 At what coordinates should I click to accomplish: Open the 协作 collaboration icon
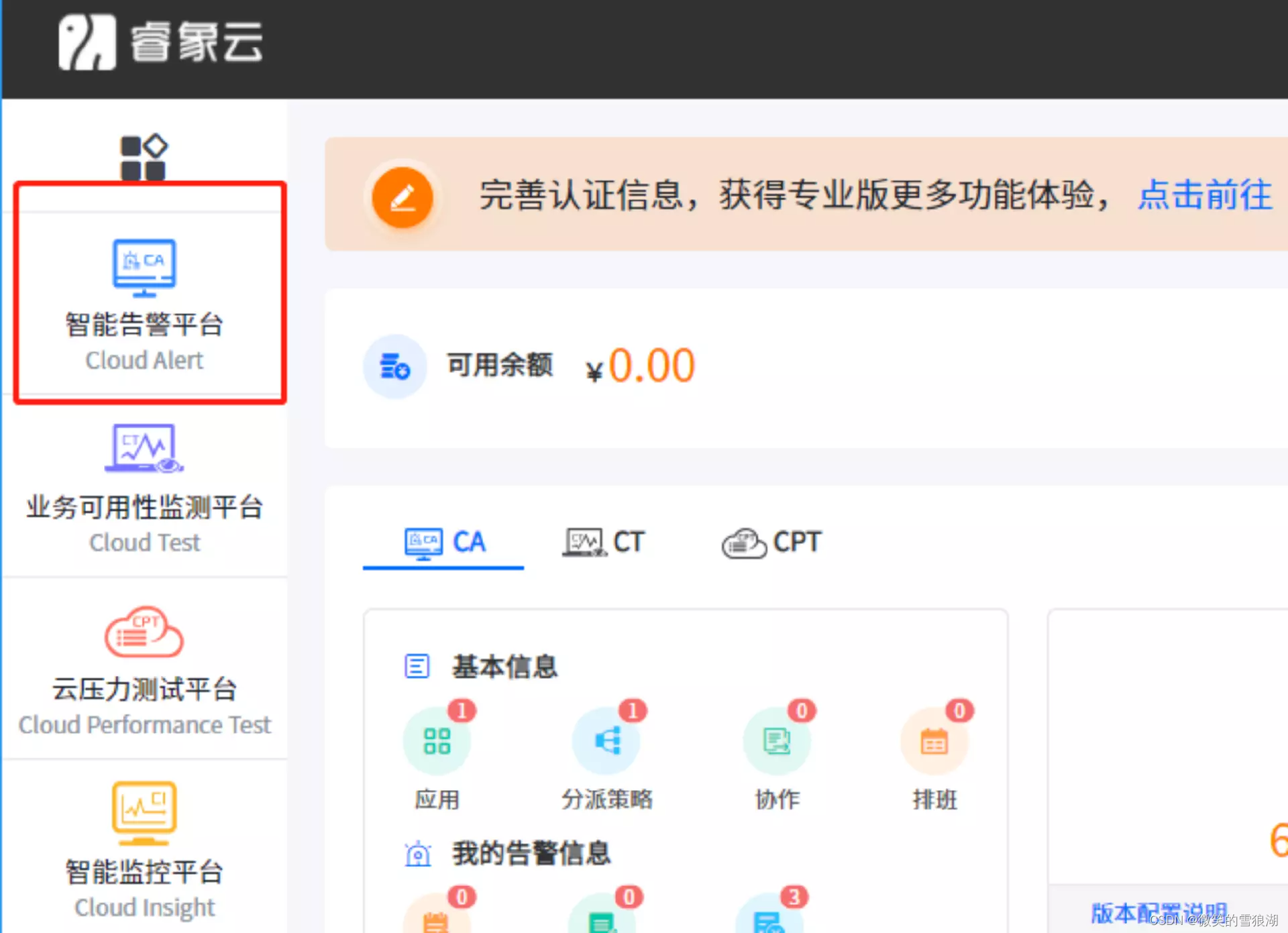(x=777, y=741)
